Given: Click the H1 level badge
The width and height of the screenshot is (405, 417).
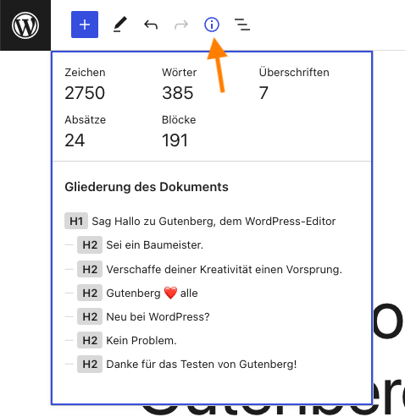Looking at the screenshot, I should click(76, 221).
